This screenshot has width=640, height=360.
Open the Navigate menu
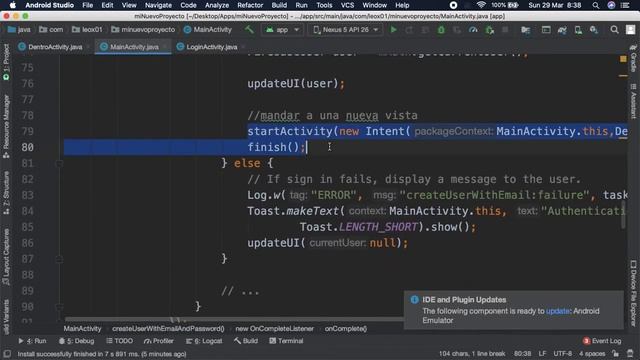coord(158,5)
